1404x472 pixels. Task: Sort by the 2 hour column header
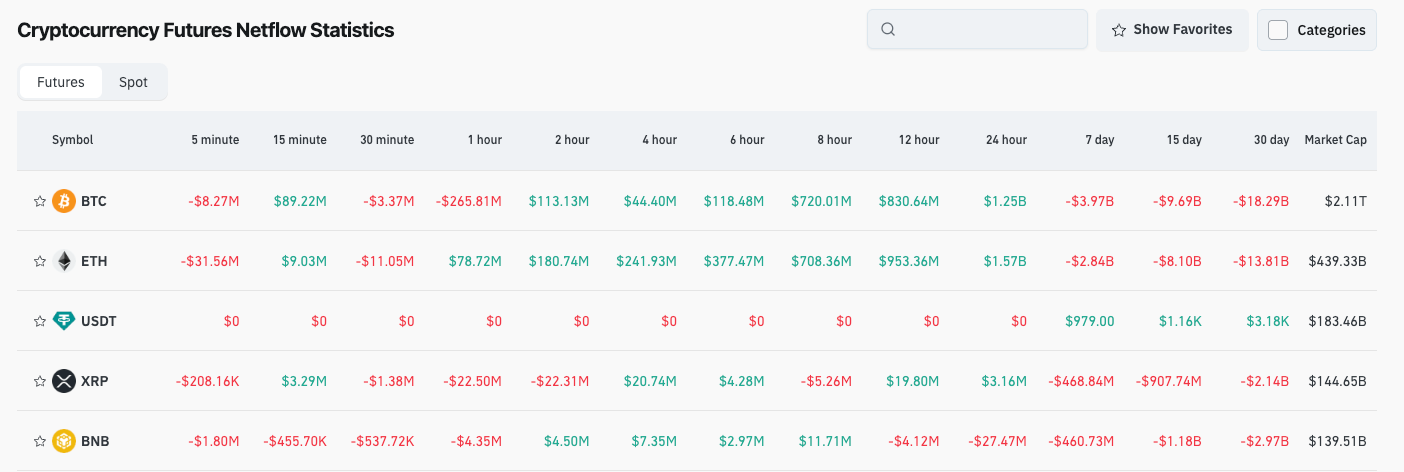(572, 140)
